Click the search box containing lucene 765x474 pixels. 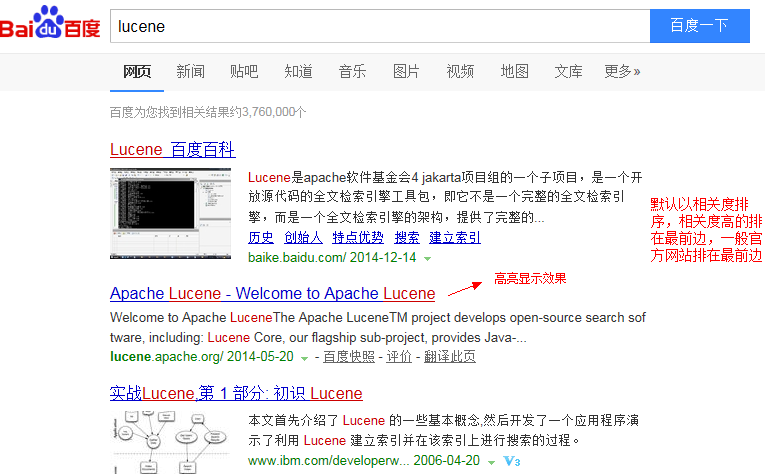380,26
